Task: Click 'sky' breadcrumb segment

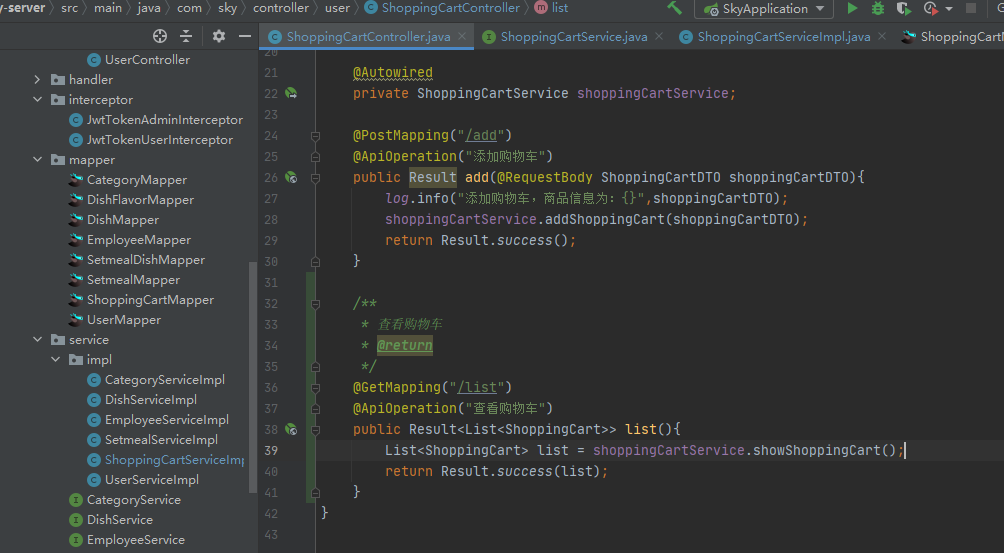Action: (227, 8)
